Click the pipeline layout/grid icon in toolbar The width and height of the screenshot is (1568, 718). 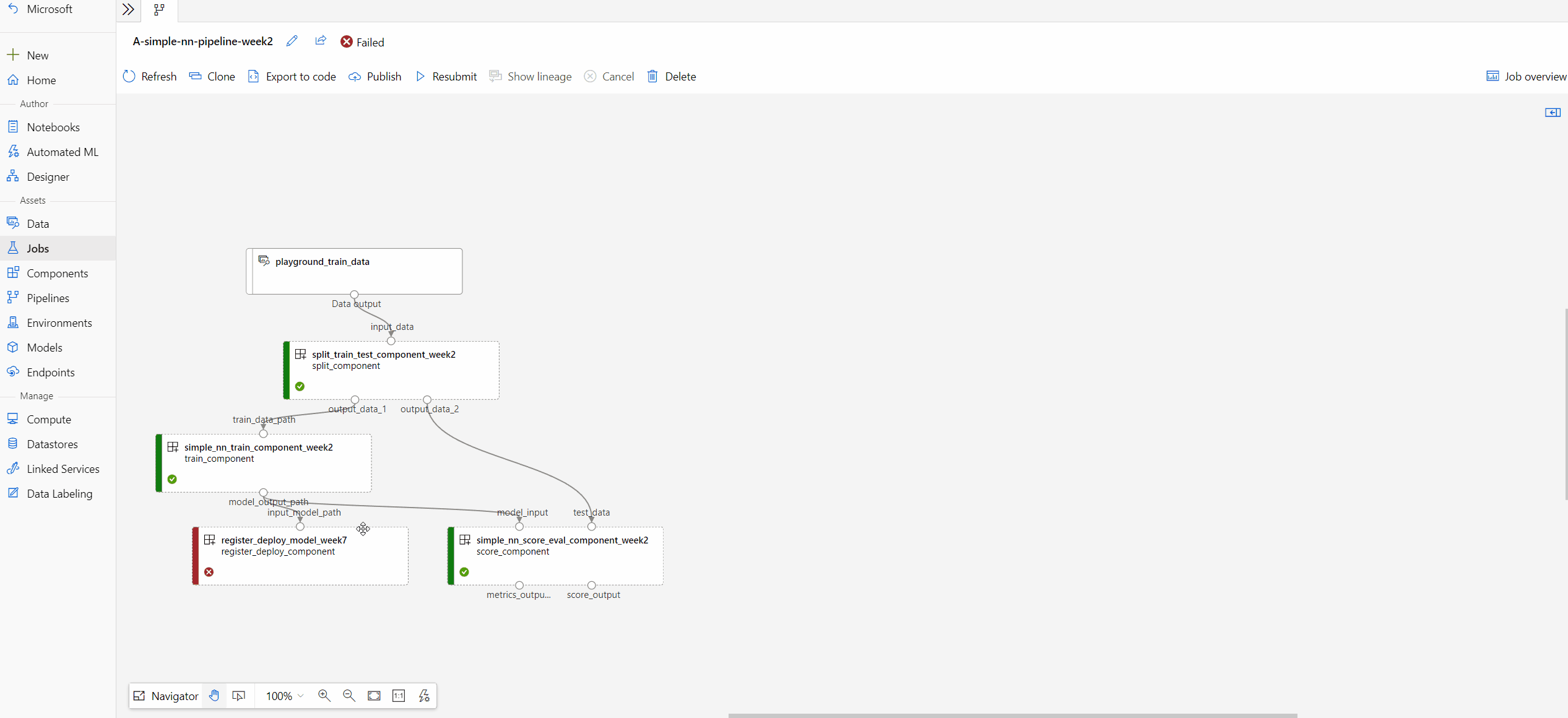(159, 10)
